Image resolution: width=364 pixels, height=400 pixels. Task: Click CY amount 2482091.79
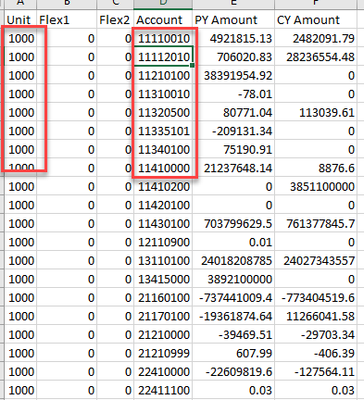coord(315,39)
